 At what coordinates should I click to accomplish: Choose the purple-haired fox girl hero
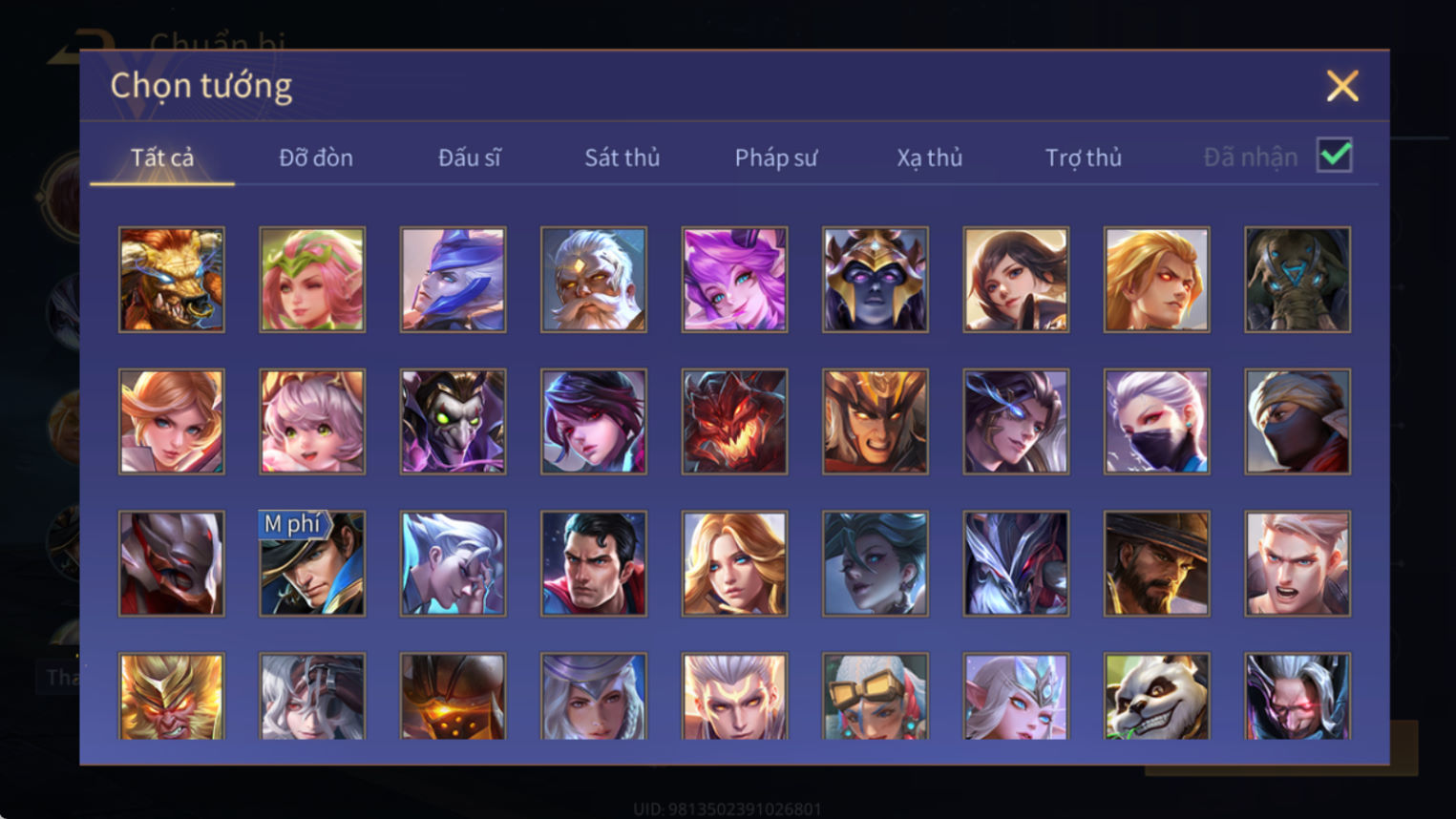[734, 280]
